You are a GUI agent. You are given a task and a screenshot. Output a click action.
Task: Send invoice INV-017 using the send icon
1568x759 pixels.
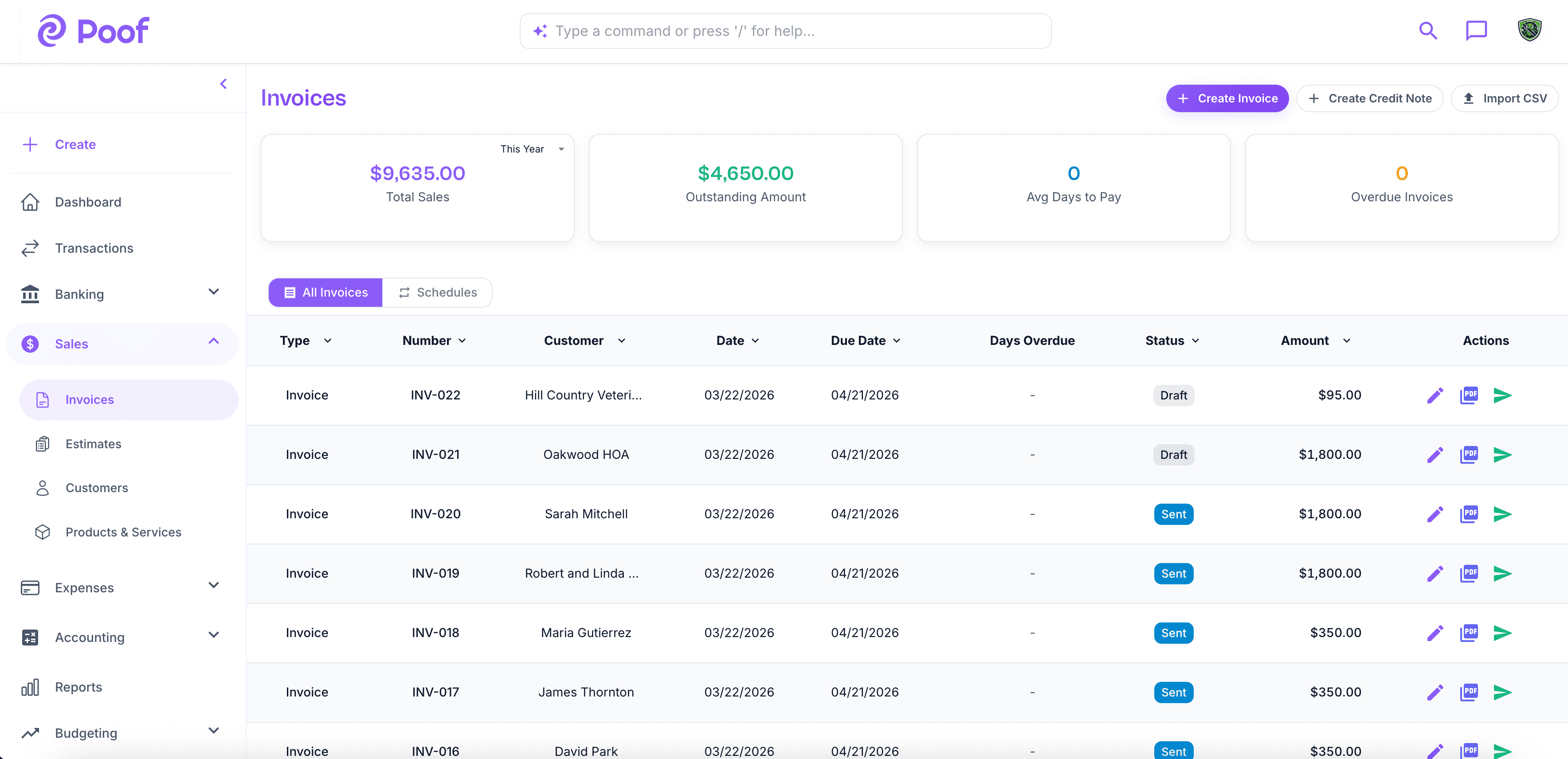tap(1503, 692)
